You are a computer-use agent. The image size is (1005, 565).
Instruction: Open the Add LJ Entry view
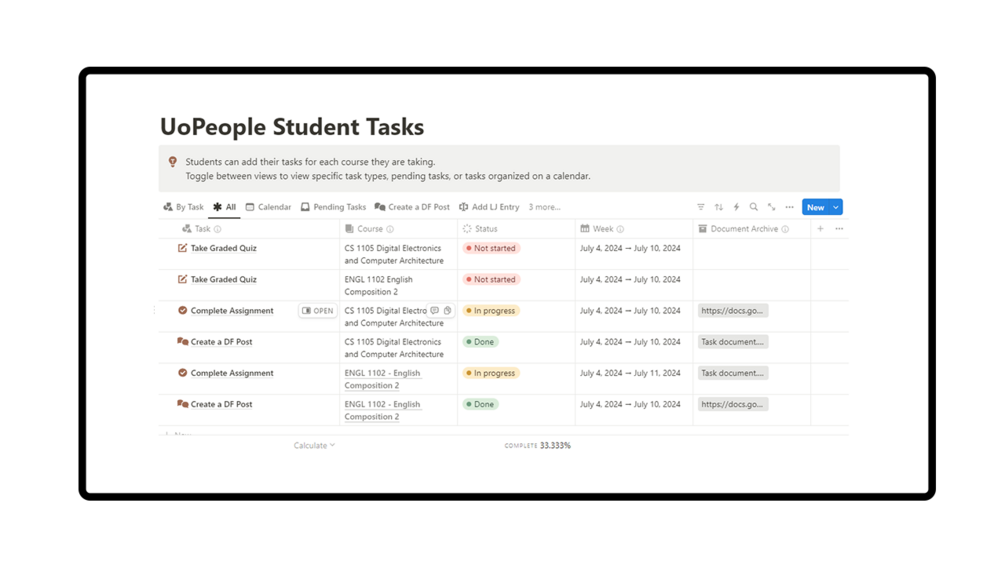click(489, 207)
